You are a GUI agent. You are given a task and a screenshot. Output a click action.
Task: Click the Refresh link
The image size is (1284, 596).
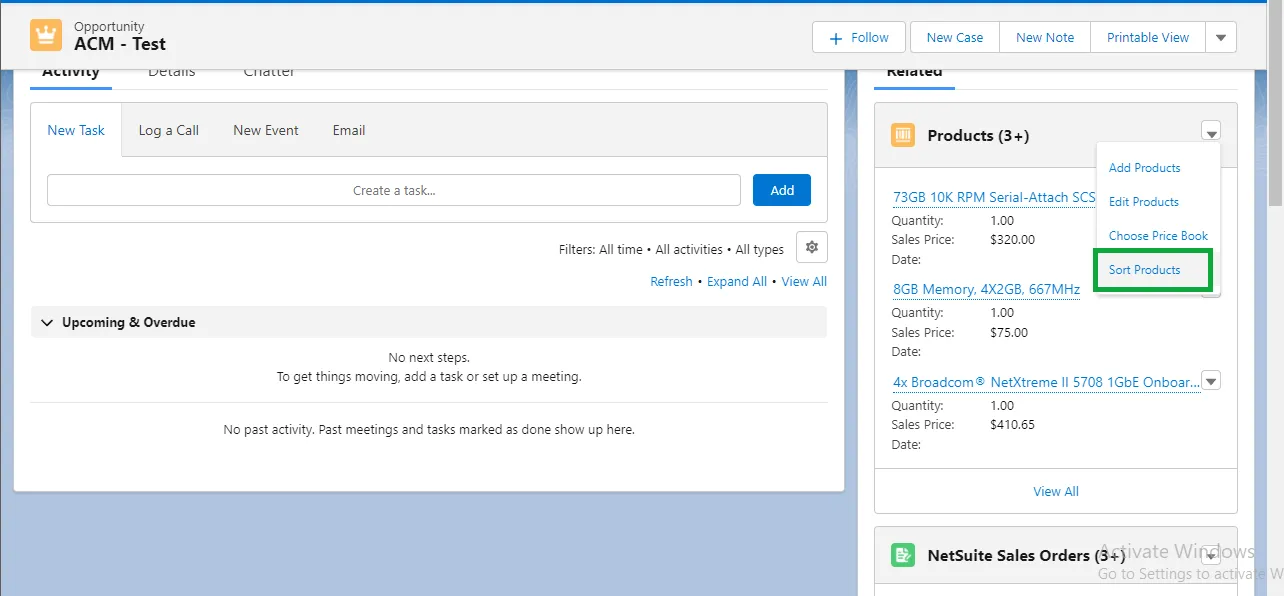(671, 282)
